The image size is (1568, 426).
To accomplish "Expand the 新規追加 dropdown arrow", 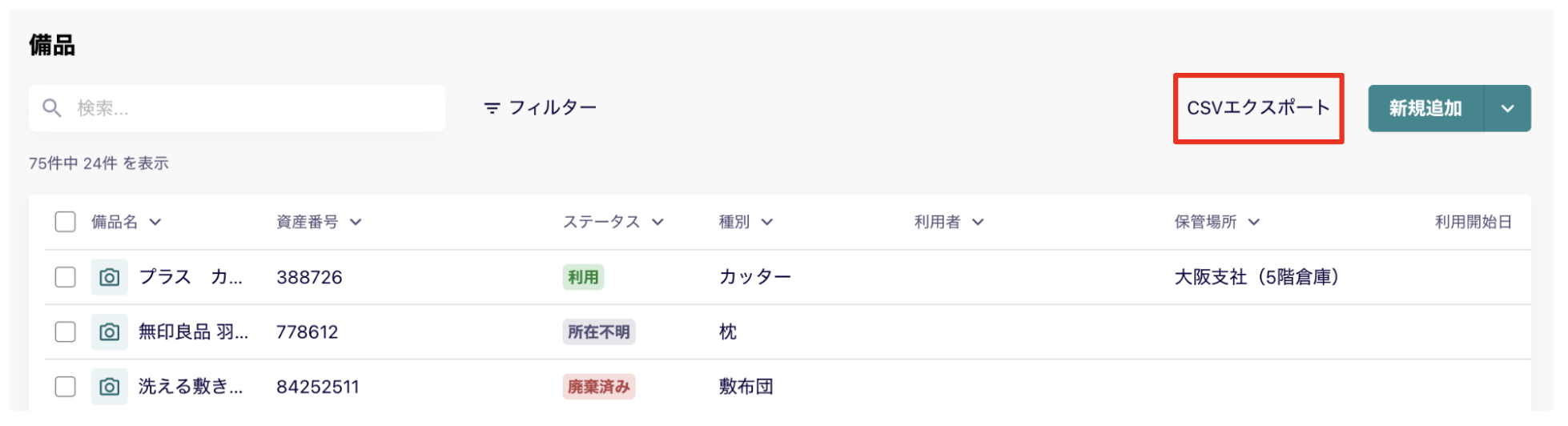I will 1507,109.
